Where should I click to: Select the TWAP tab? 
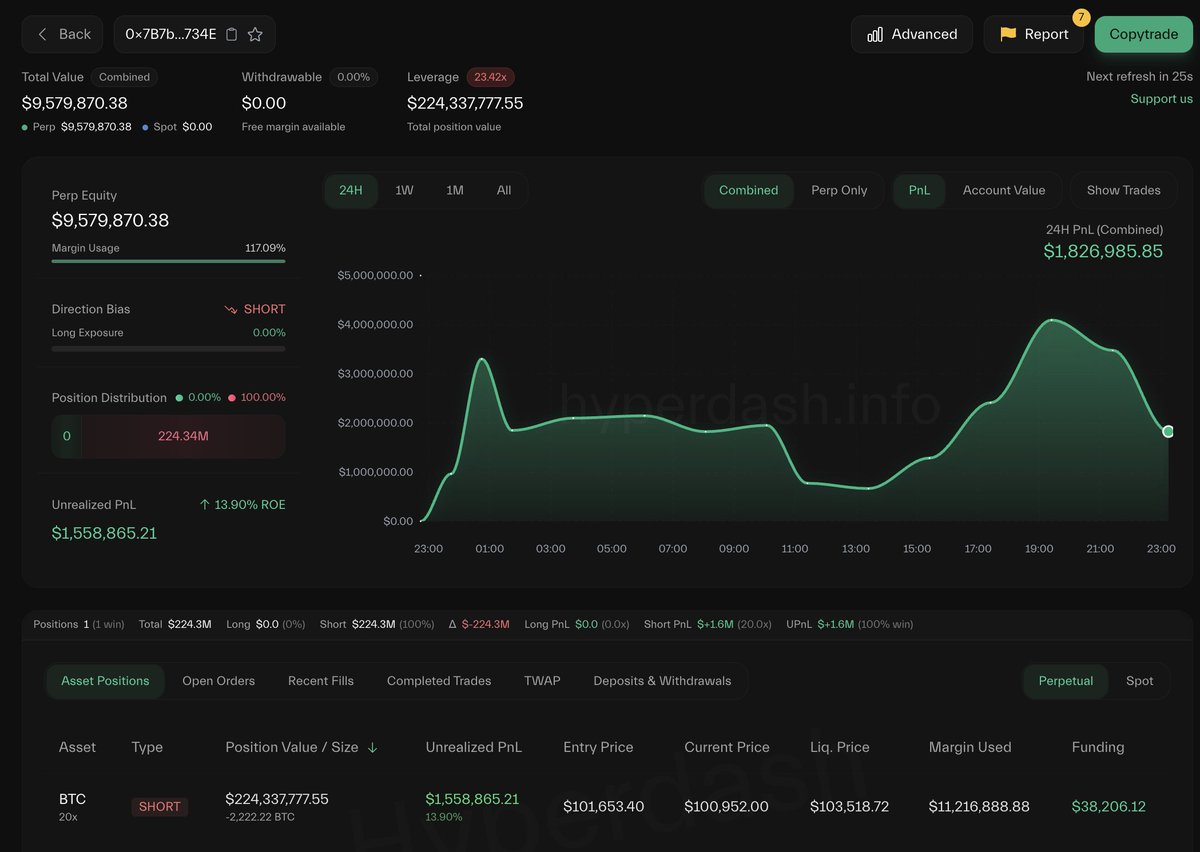click(542, 681)
